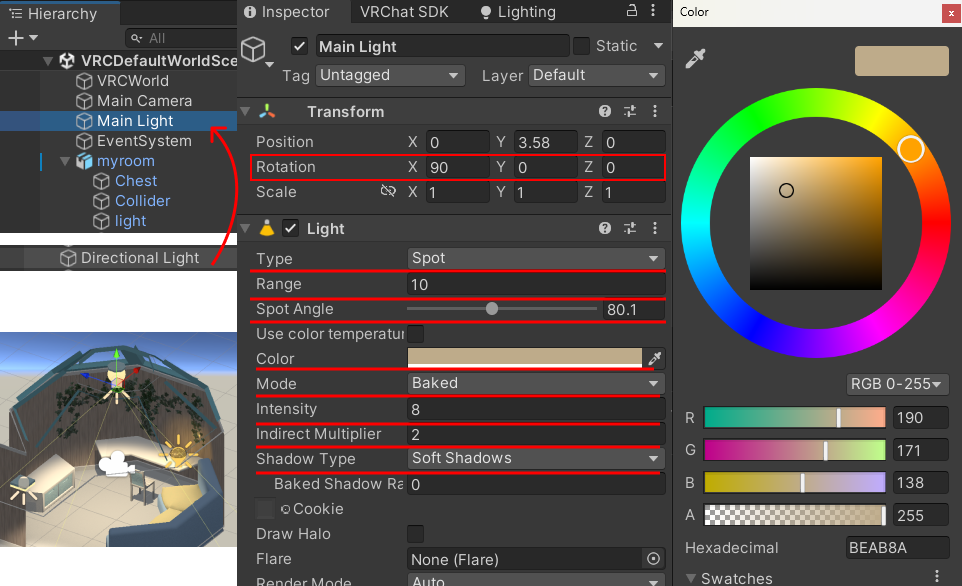The height and width of the screenshot is (586, 962).
Task: Toggle Draw Halo checkbox
Action: (x=415, y=534)
